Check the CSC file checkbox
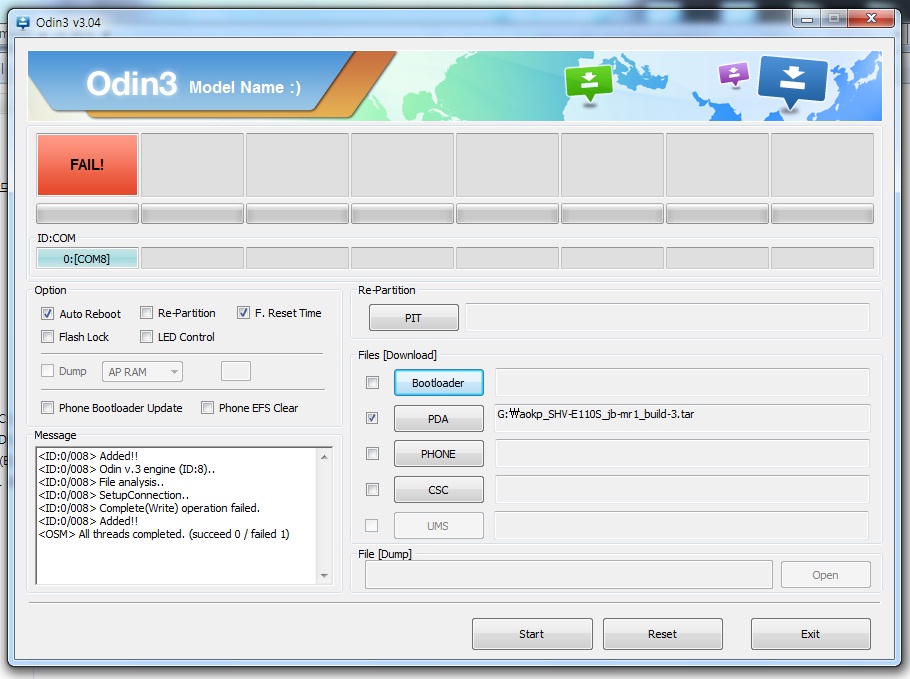Viewport: 910px width, 679px height. tap(372, 490)
